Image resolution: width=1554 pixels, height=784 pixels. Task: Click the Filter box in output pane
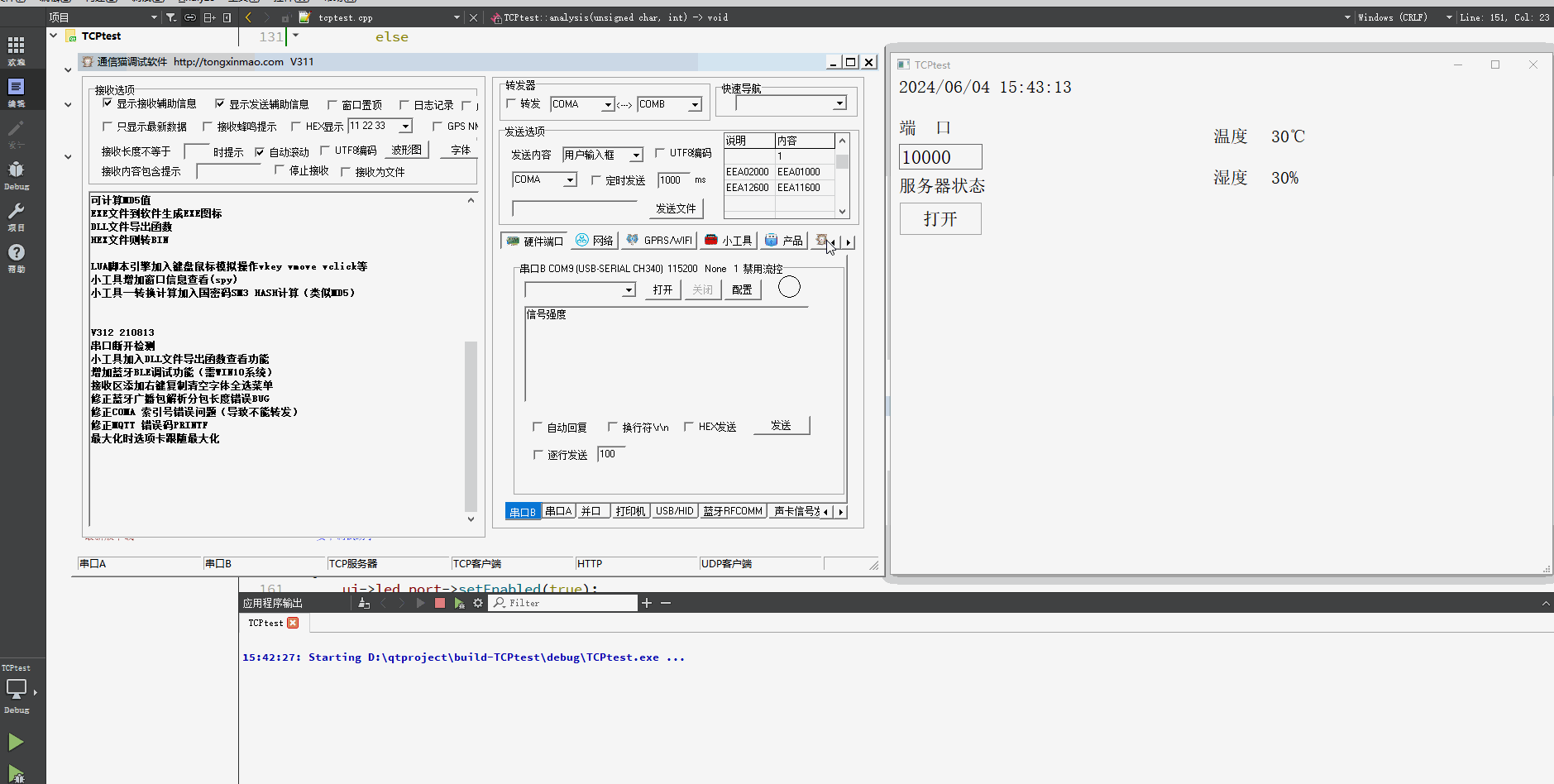[x=564, y=603]
